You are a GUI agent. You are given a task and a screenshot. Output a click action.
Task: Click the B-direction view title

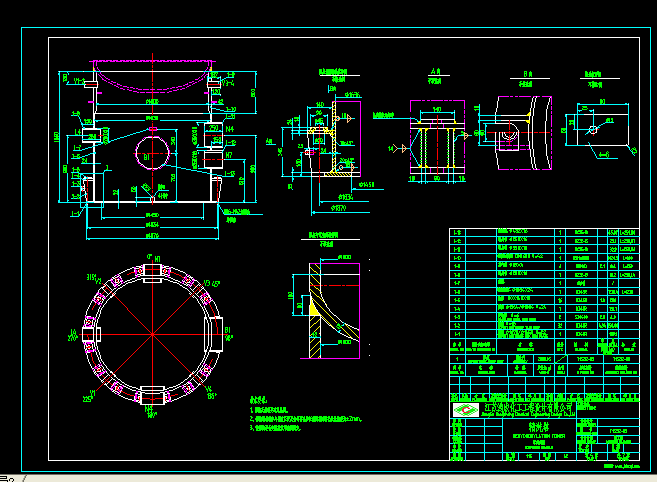(x=528, y=74)
